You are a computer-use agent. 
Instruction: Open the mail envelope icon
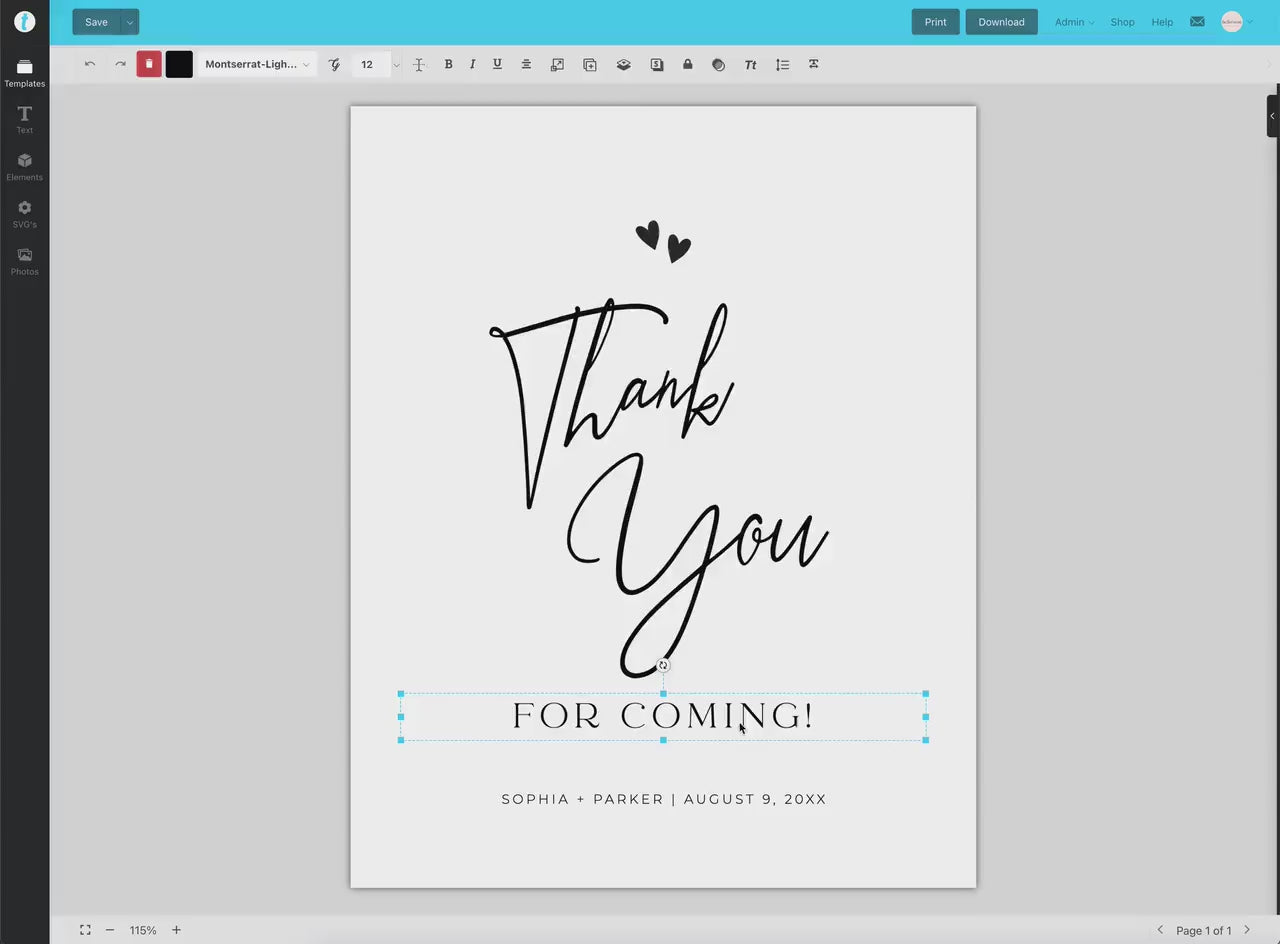(x=1197, y=22)
